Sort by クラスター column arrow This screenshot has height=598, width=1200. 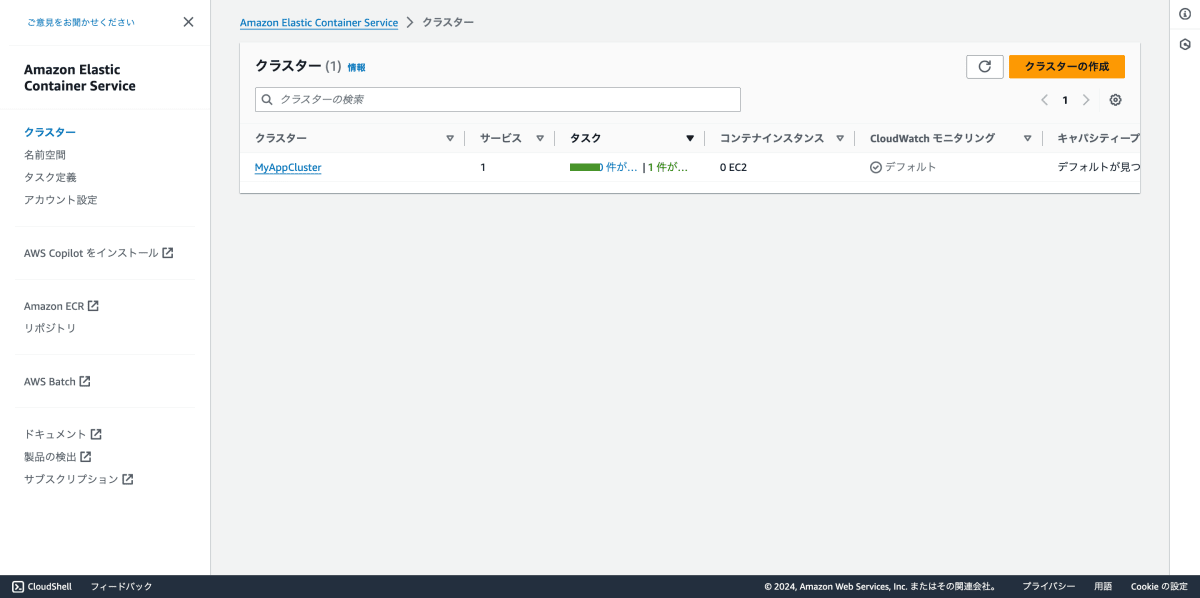tap(450, 138)
